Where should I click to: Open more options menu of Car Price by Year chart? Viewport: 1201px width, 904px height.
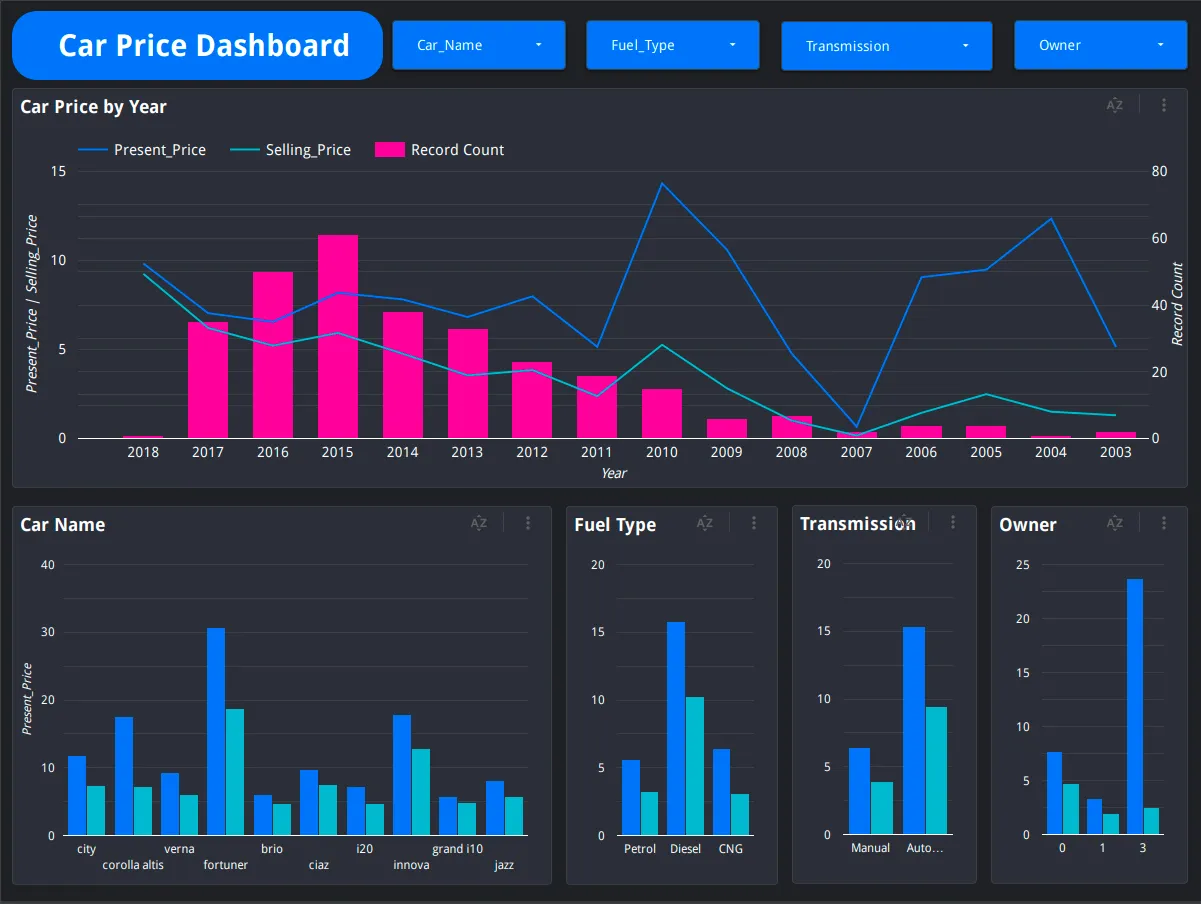[x=1164, y=106]
